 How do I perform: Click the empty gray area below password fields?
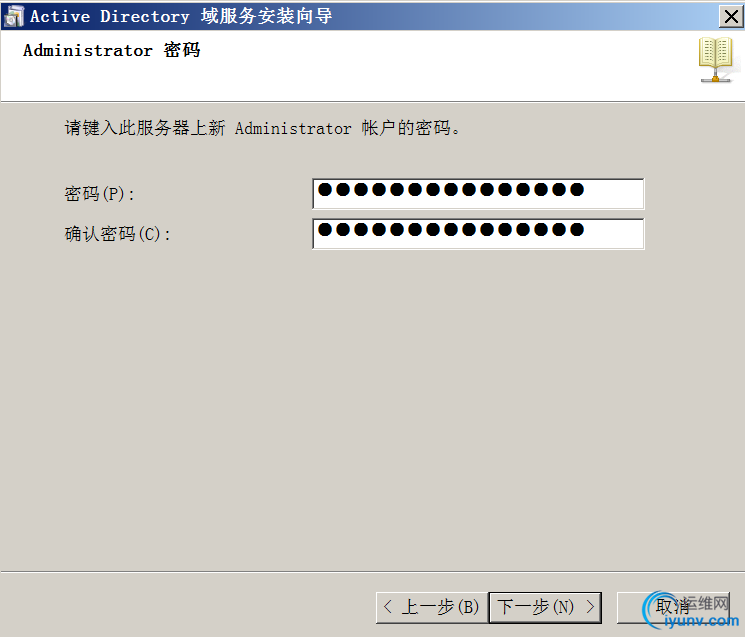pos(371,404)
